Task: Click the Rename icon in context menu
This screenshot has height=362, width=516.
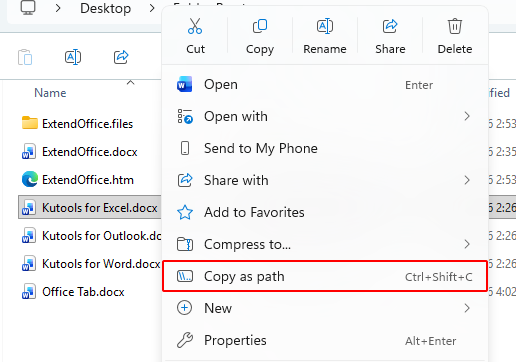Action: [x=325, y=26]
